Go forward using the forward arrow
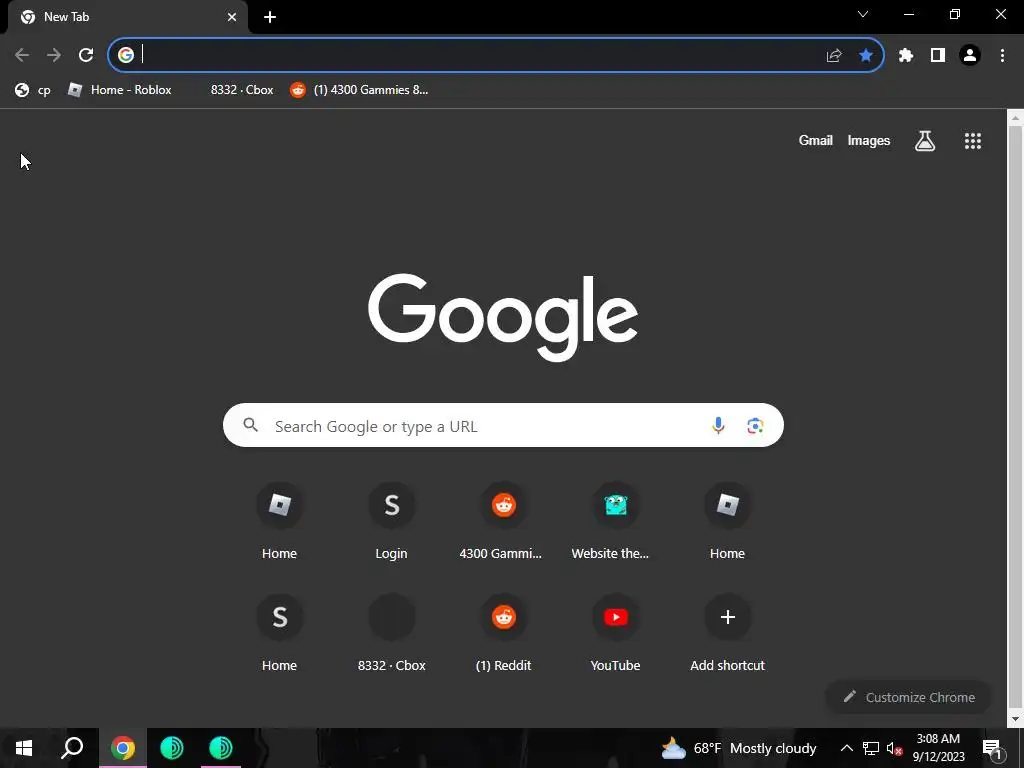 54,56
